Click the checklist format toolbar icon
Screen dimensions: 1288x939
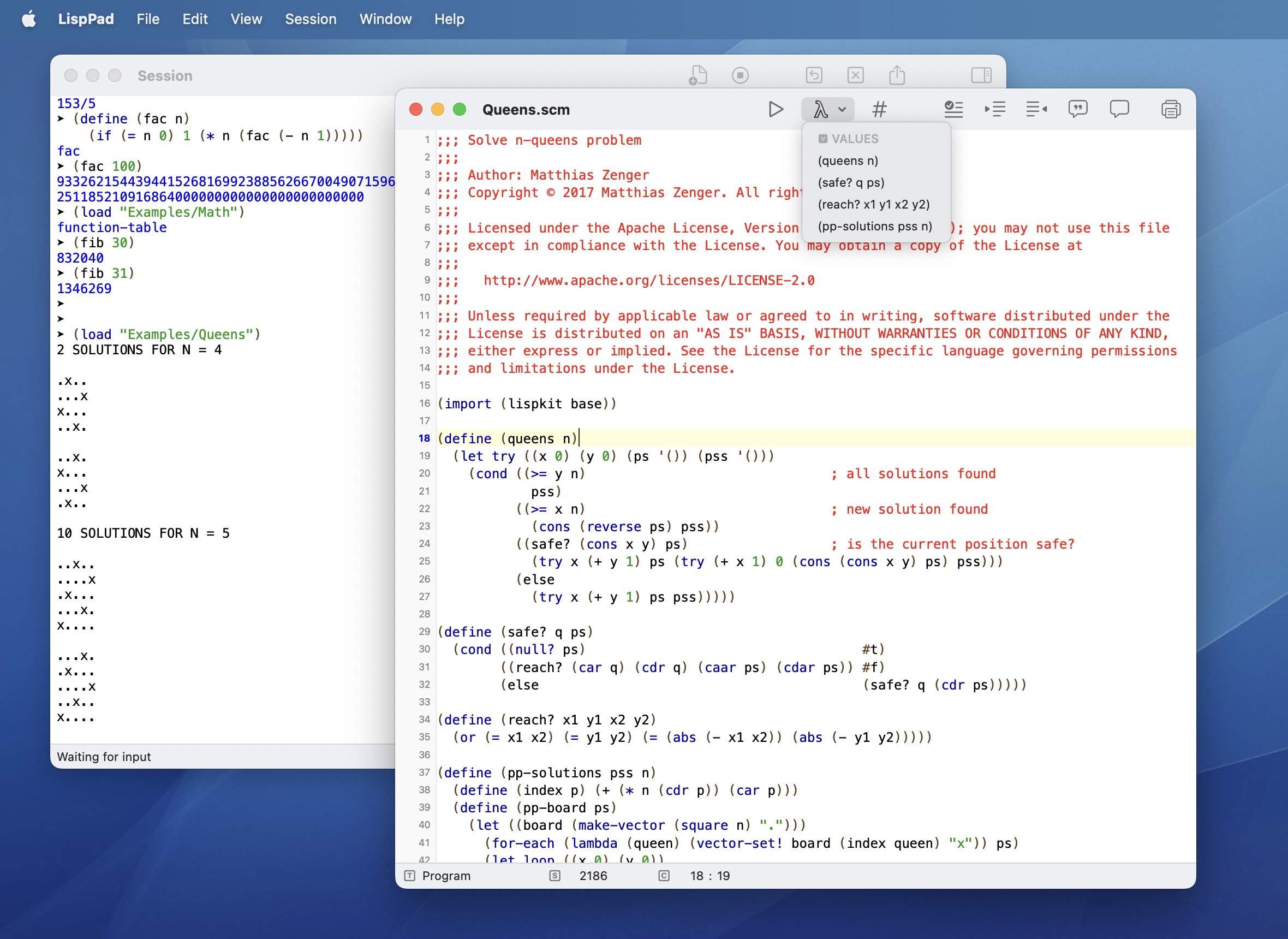tap(953, 109)
